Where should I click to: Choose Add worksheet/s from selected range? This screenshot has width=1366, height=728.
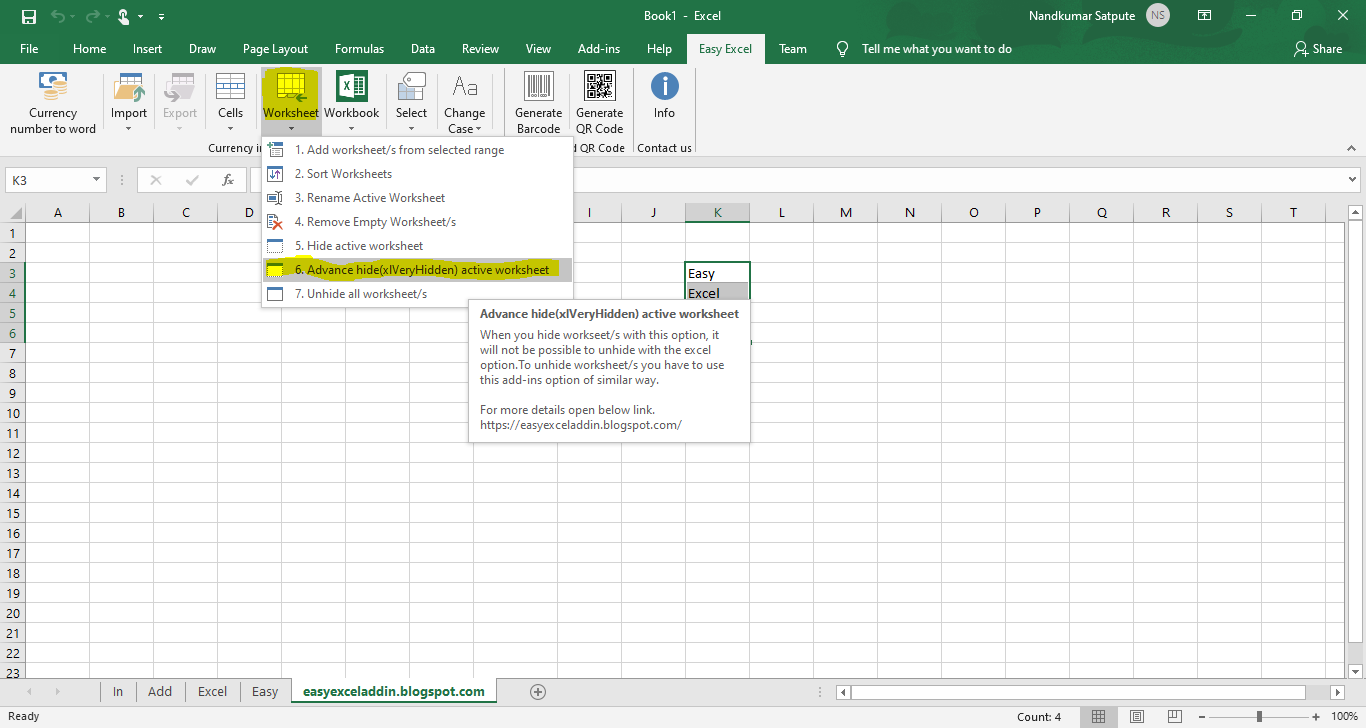pyautogui.click(x=417, y=150)
